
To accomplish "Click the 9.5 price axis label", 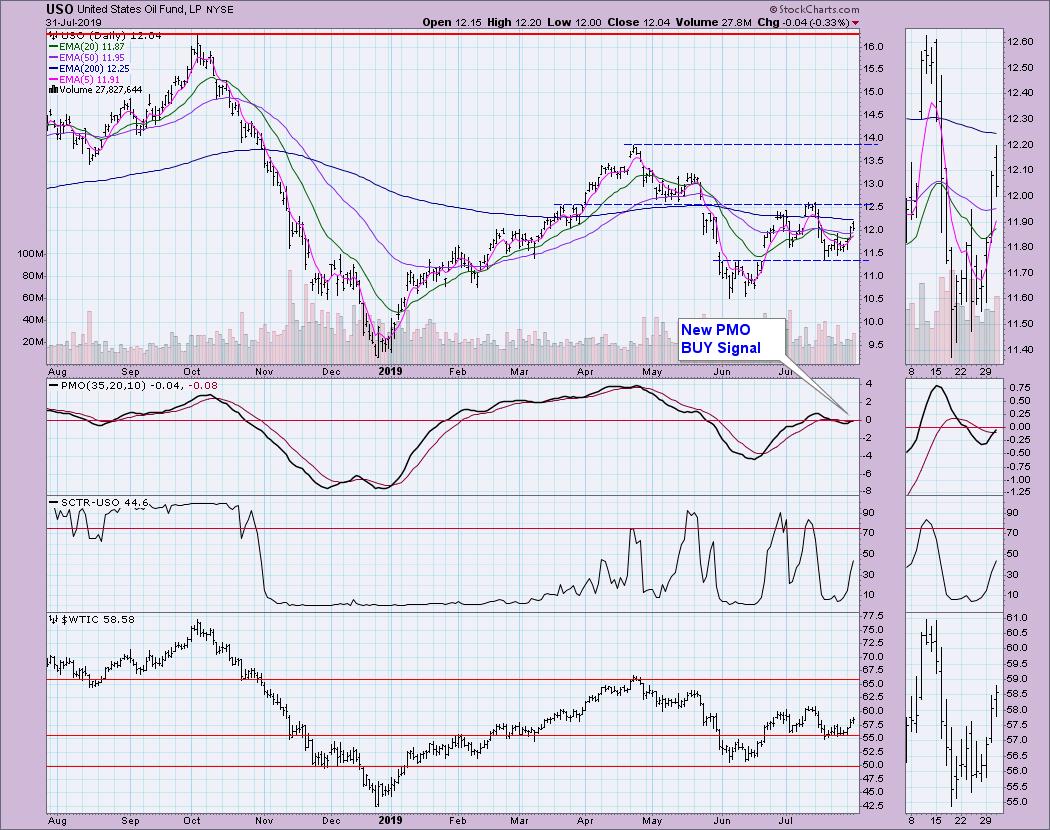I will (873, 345).
